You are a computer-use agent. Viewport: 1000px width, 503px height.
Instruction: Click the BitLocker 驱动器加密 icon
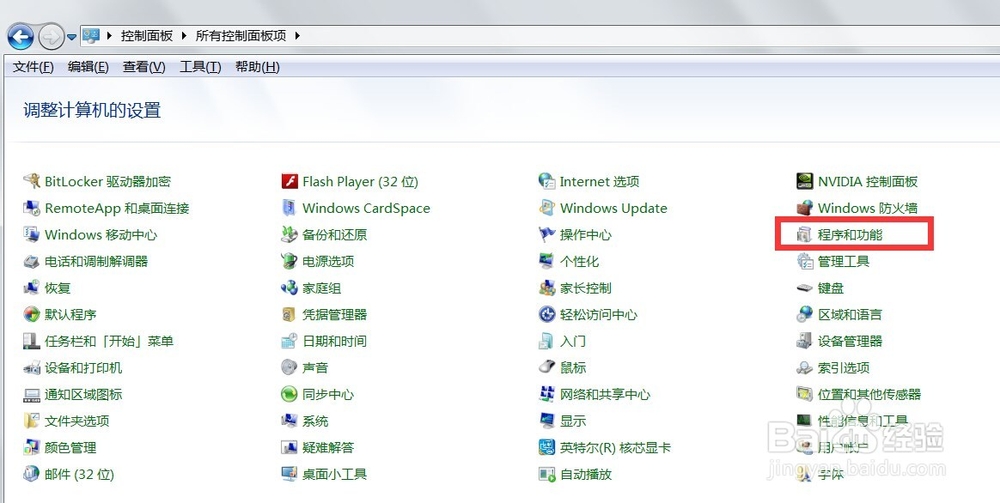[31, 181]
